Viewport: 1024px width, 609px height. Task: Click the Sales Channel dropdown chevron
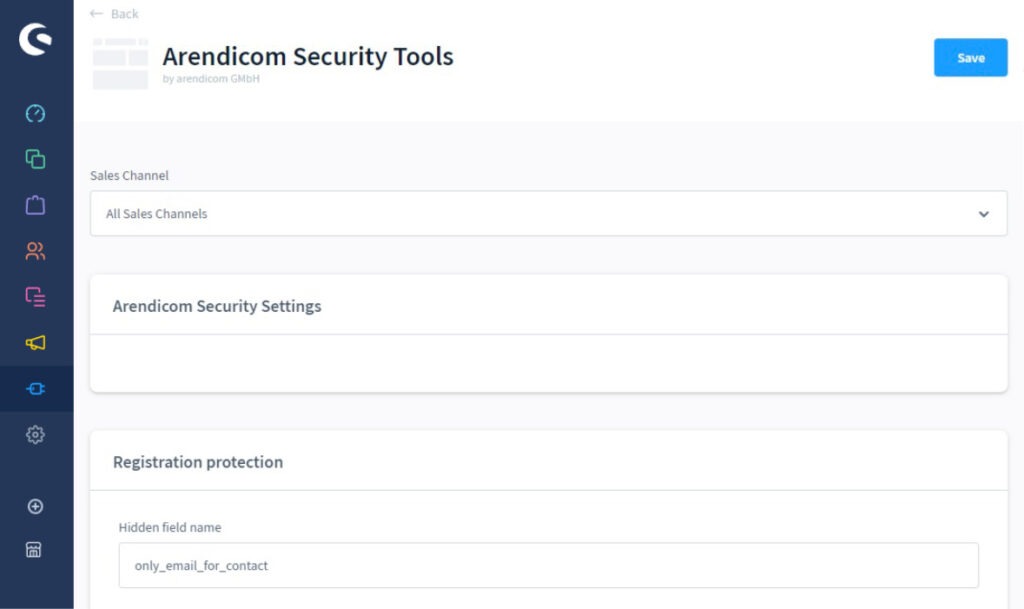(x=984, y=214)
